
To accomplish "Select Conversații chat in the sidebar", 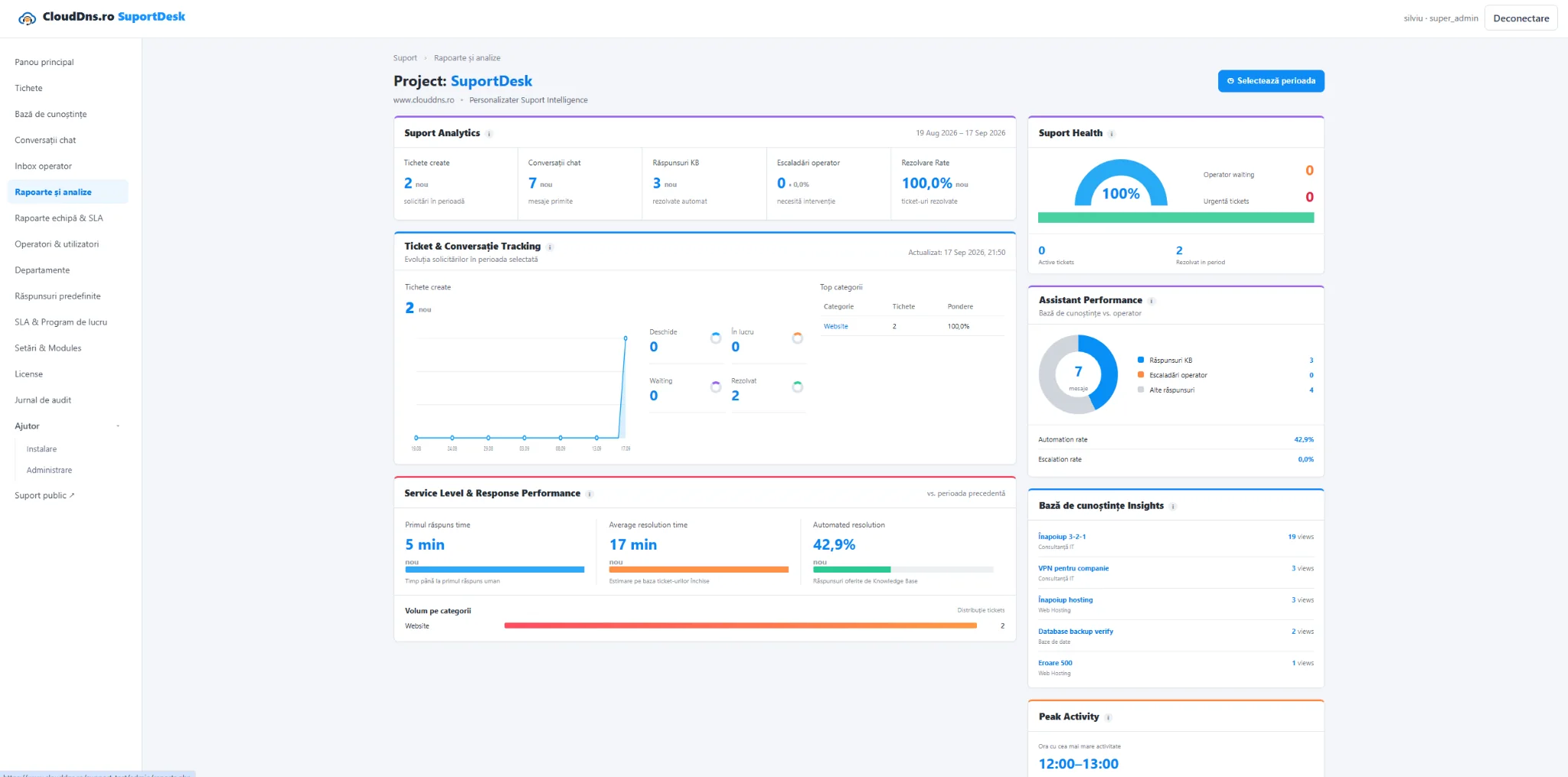I will tap(68, 140).
